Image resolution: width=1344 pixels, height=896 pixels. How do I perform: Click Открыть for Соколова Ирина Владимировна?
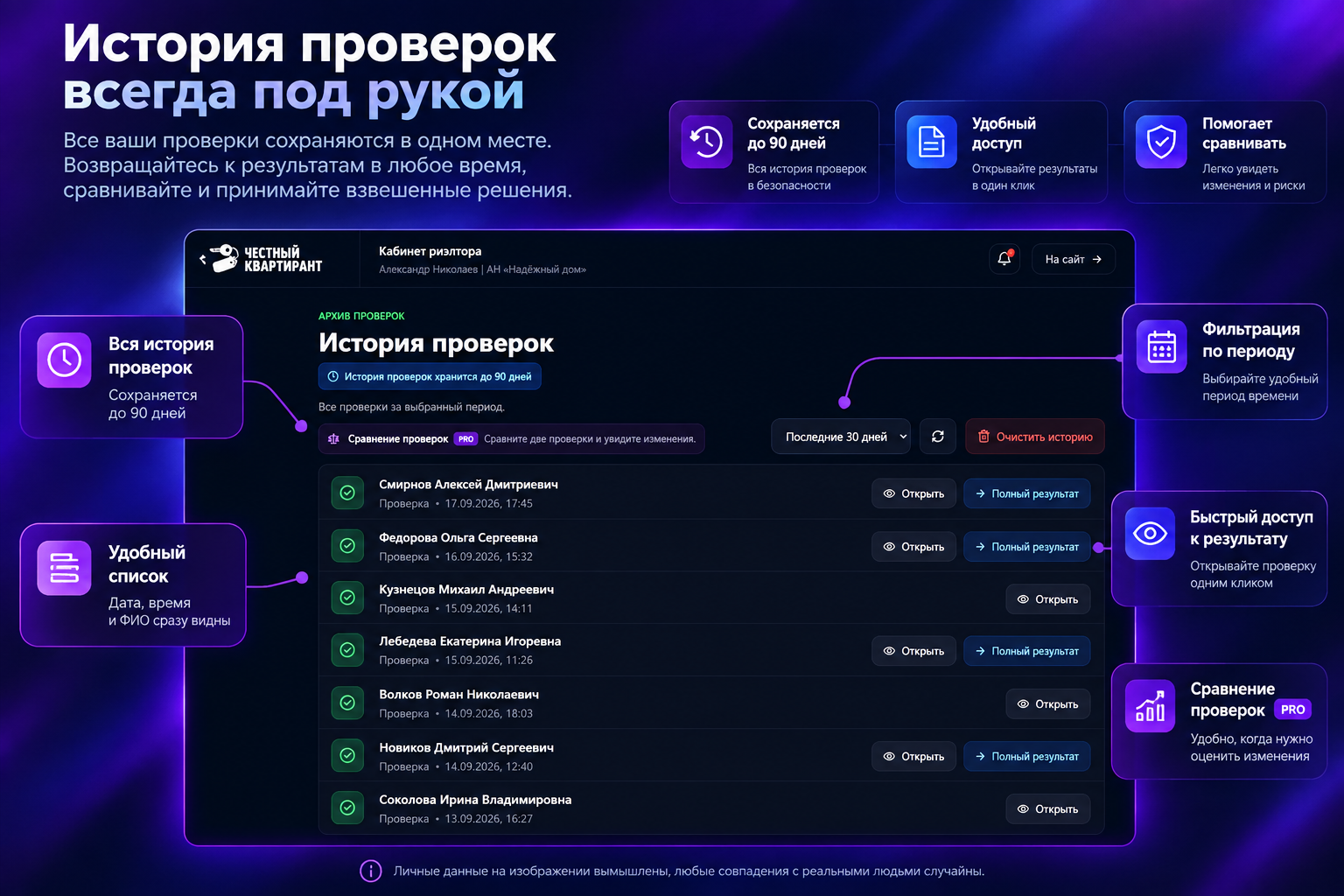[x=1048, y=809]
